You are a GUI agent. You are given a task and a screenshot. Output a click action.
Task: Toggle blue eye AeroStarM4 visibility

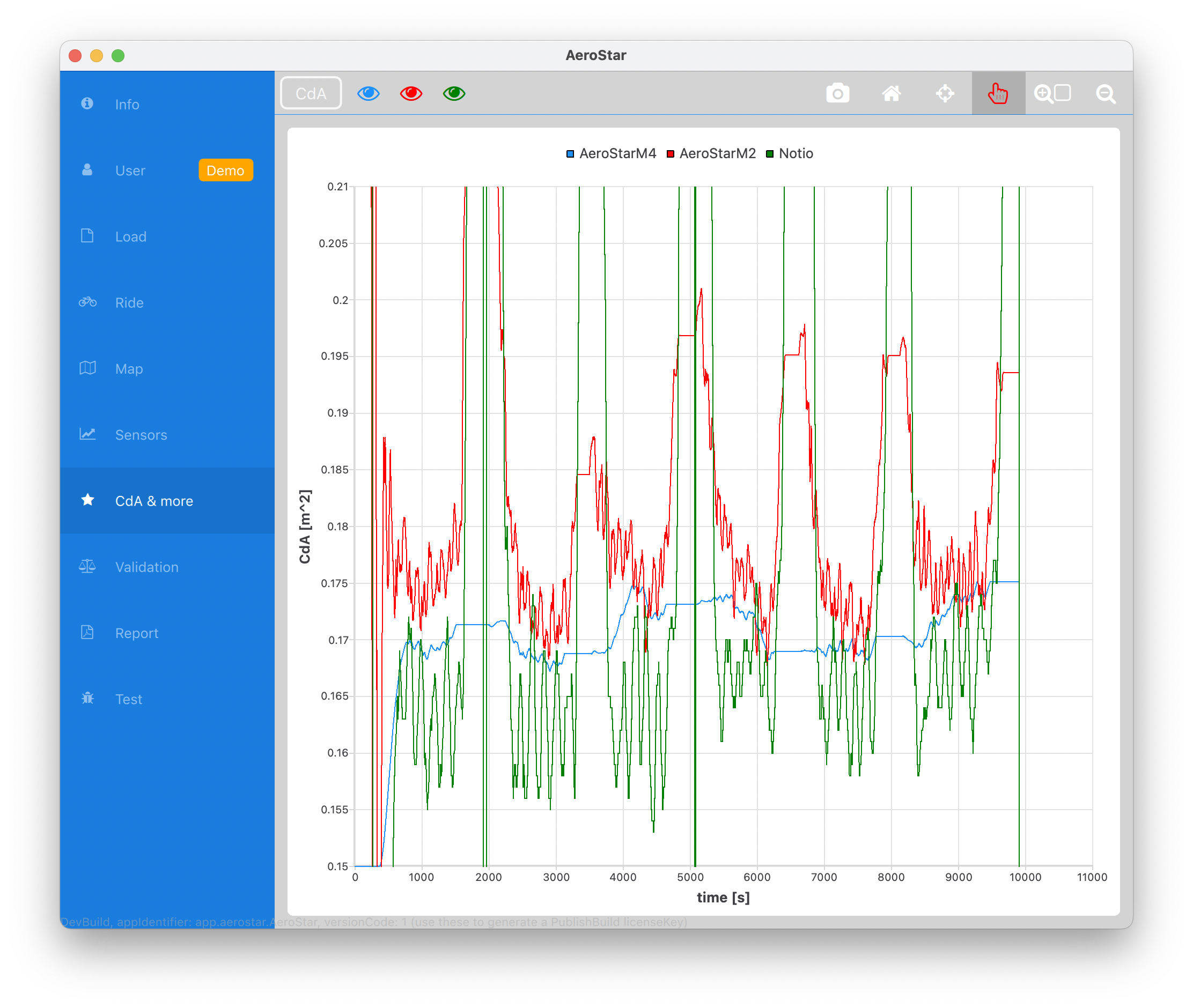coord(368,93)
